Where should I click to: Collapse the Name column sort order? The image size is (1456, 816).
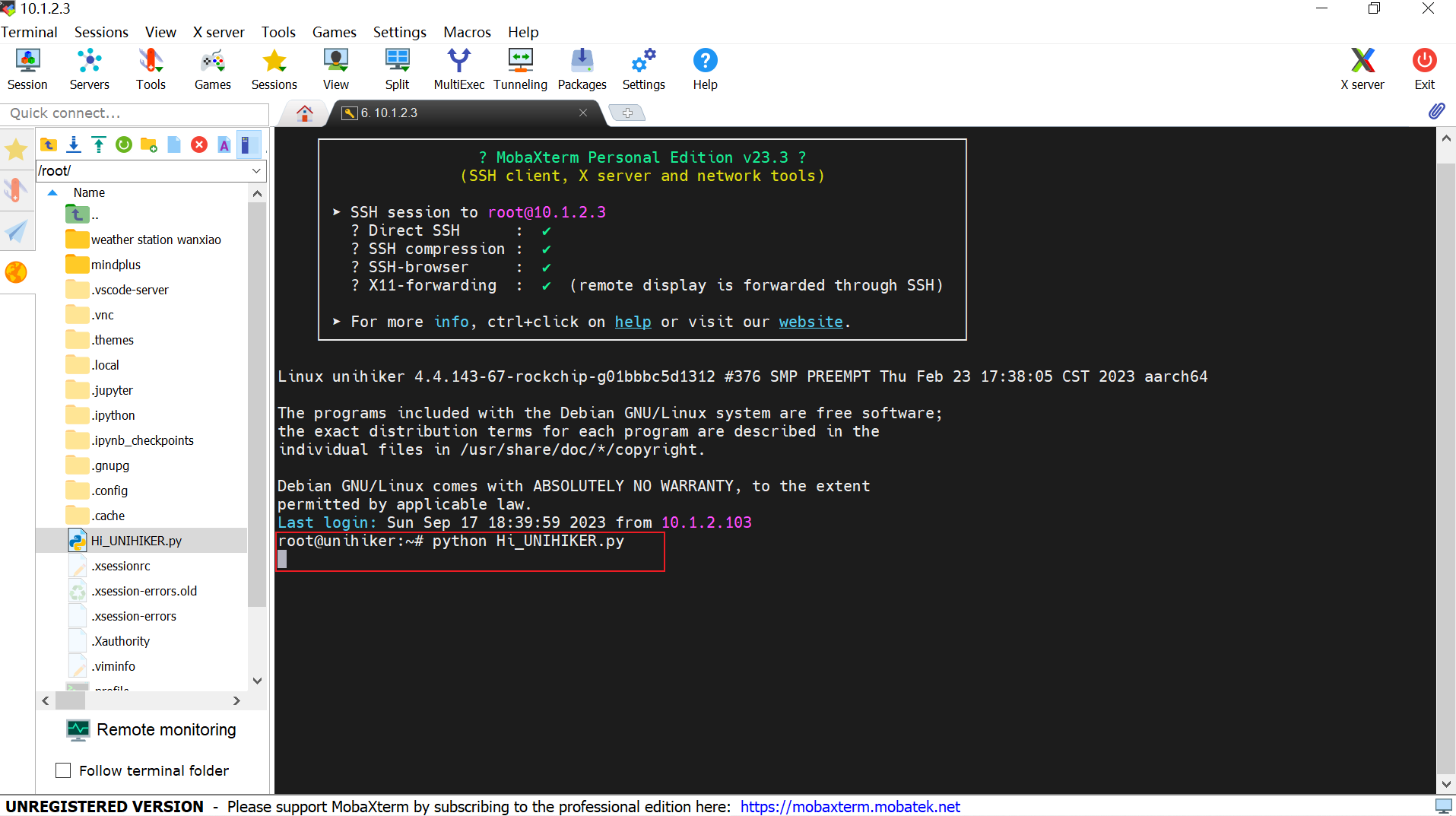52,192
